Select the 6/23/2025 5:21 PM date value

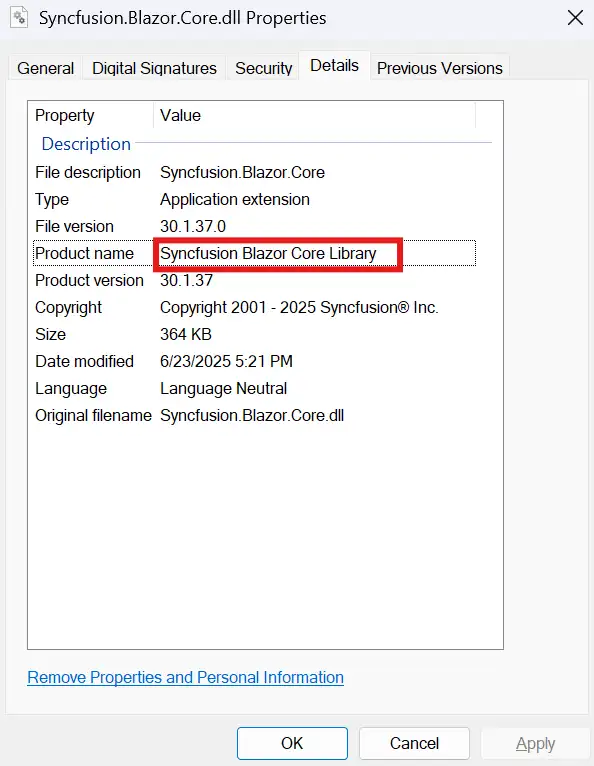pos(226,361)
